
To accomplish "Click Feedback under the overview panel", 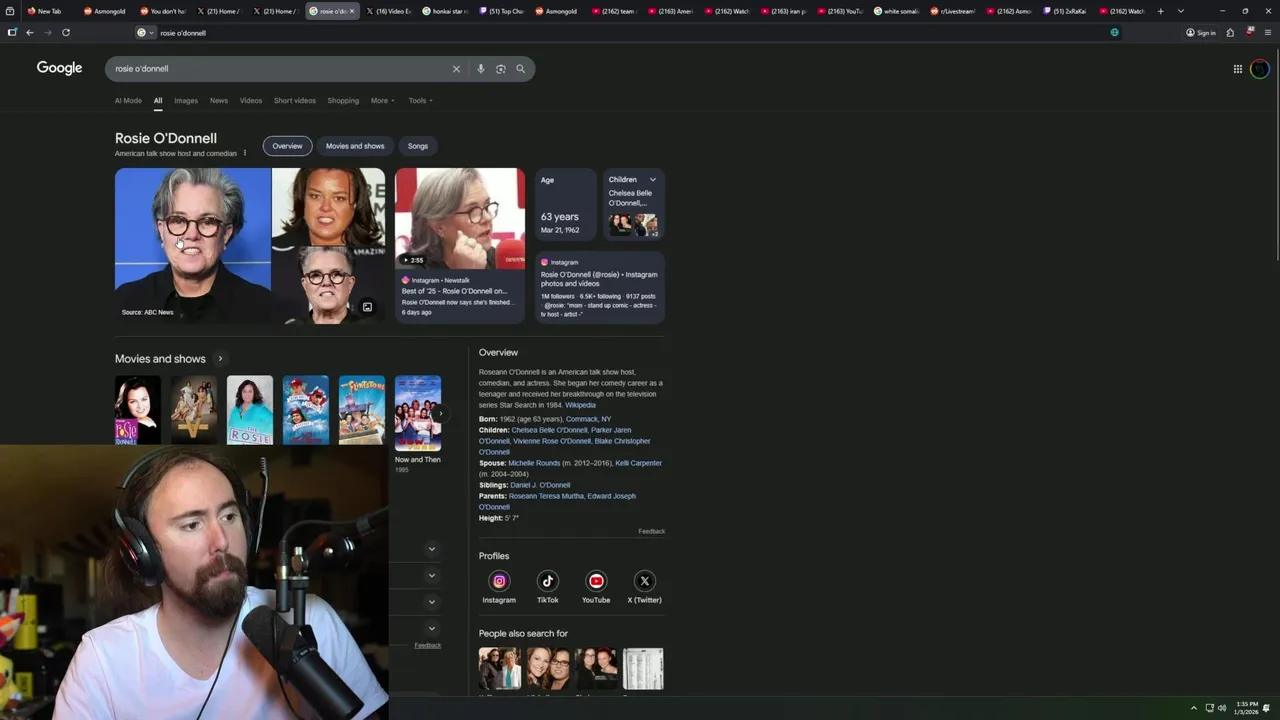I will pos(652,531).
